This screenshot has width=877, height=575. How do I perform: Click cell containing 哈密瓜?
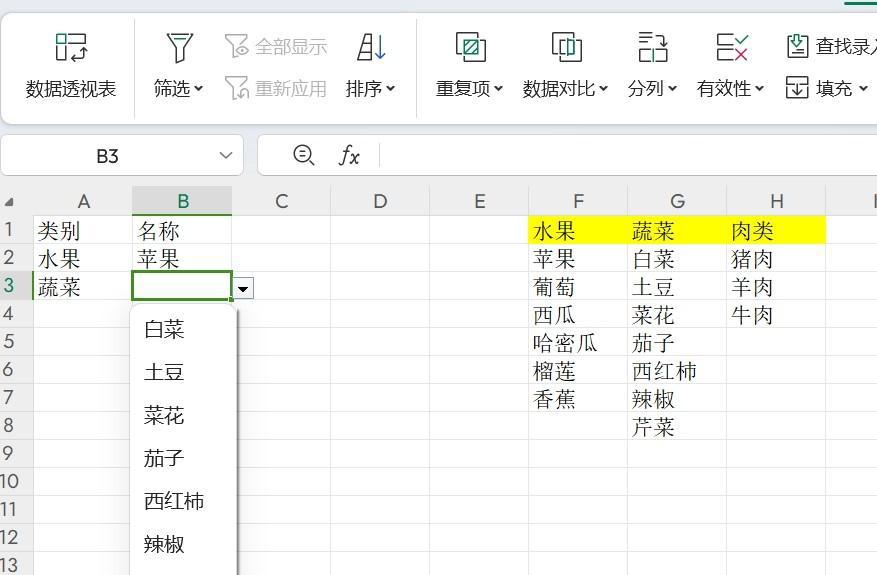click(578, 342)
